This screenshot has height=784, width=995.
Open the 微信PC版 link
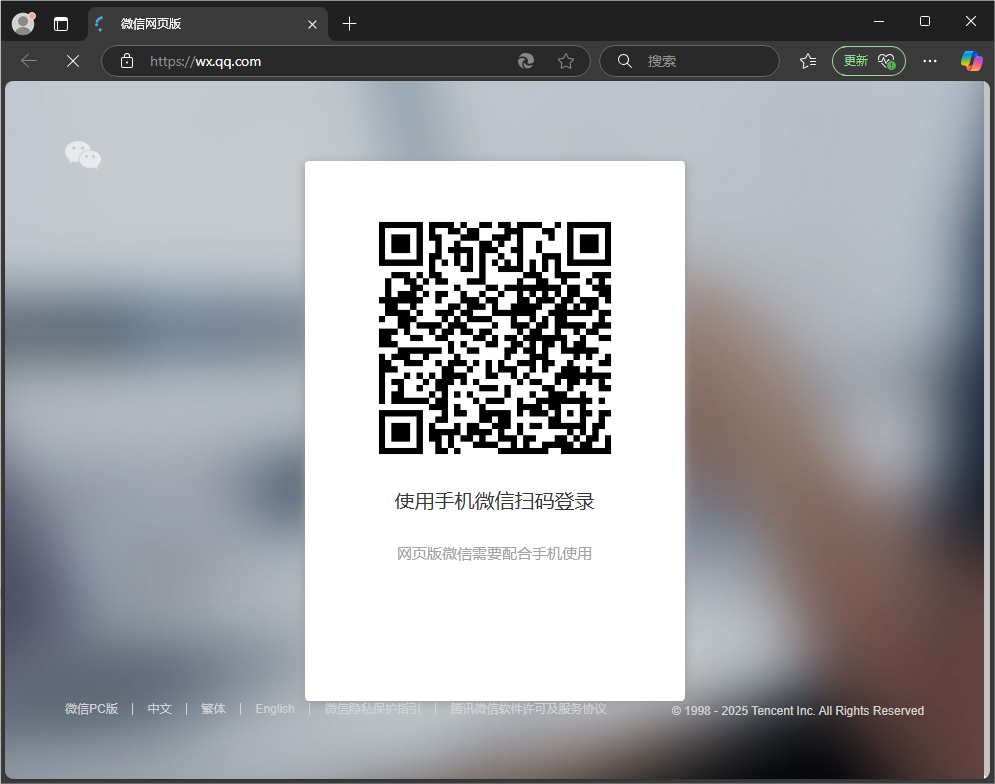[x=92, y=709]
